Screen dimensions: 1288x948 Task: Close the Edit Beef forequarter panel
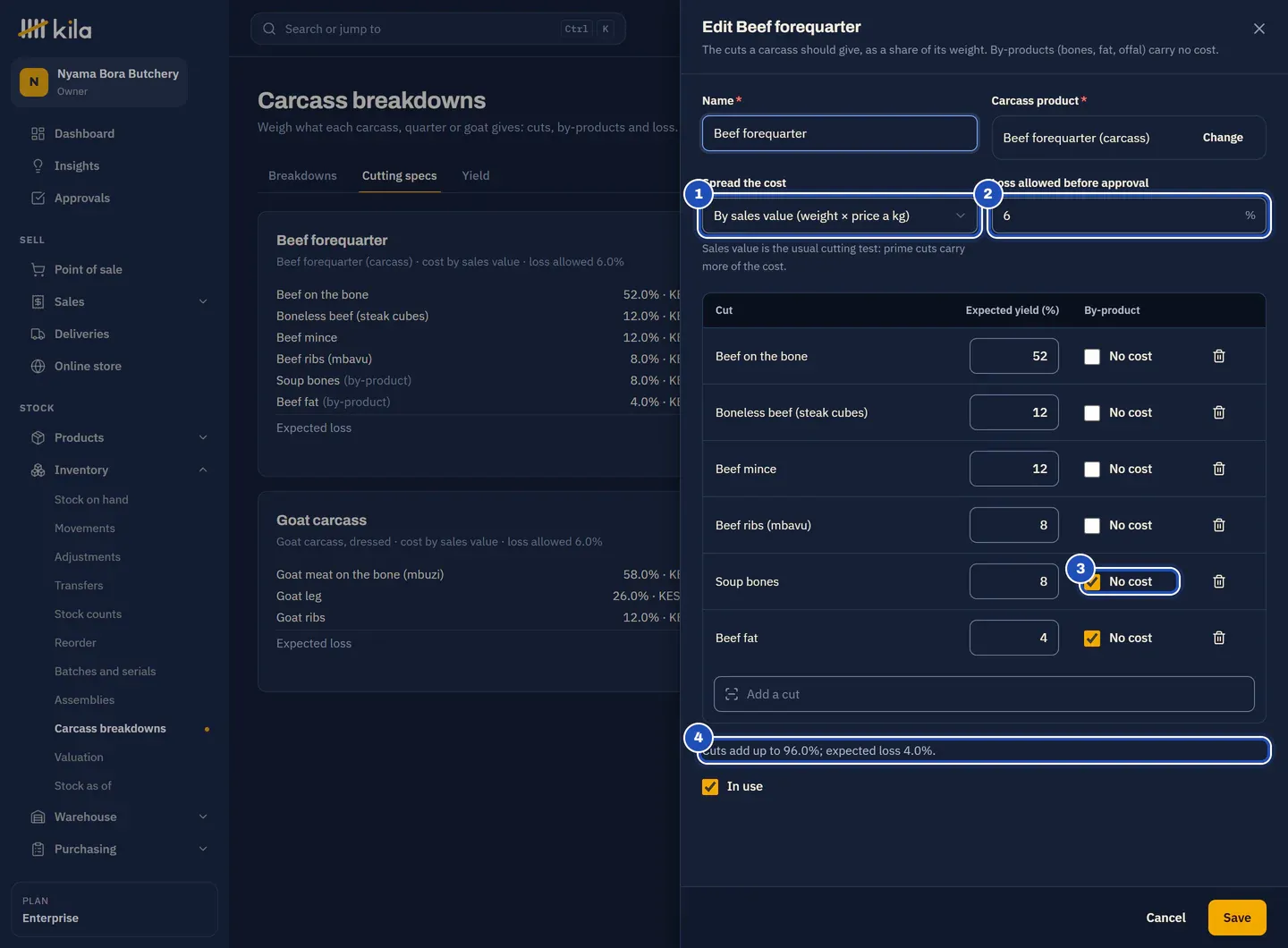[x=1258, y=29]
